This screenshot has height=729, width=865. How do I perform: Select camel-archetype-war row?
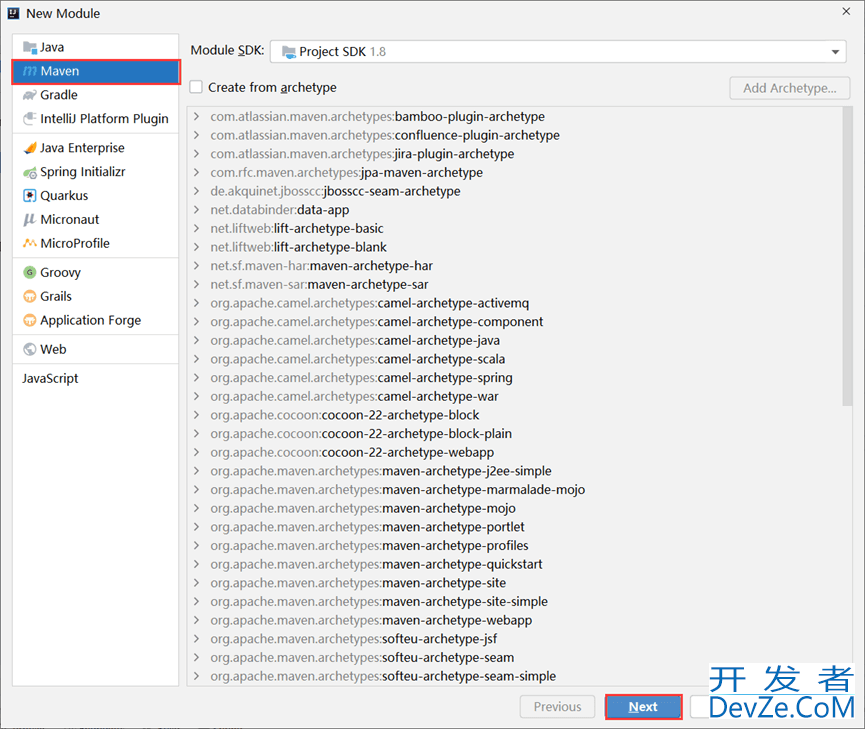(516, 396)
